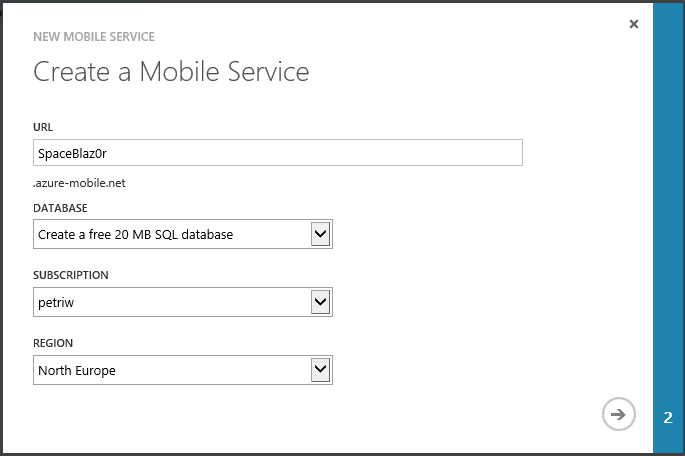Viewport: 685px width, 456px height.
Task: Expand the Region dropdown arrow
Action: (x=320, y=370)
